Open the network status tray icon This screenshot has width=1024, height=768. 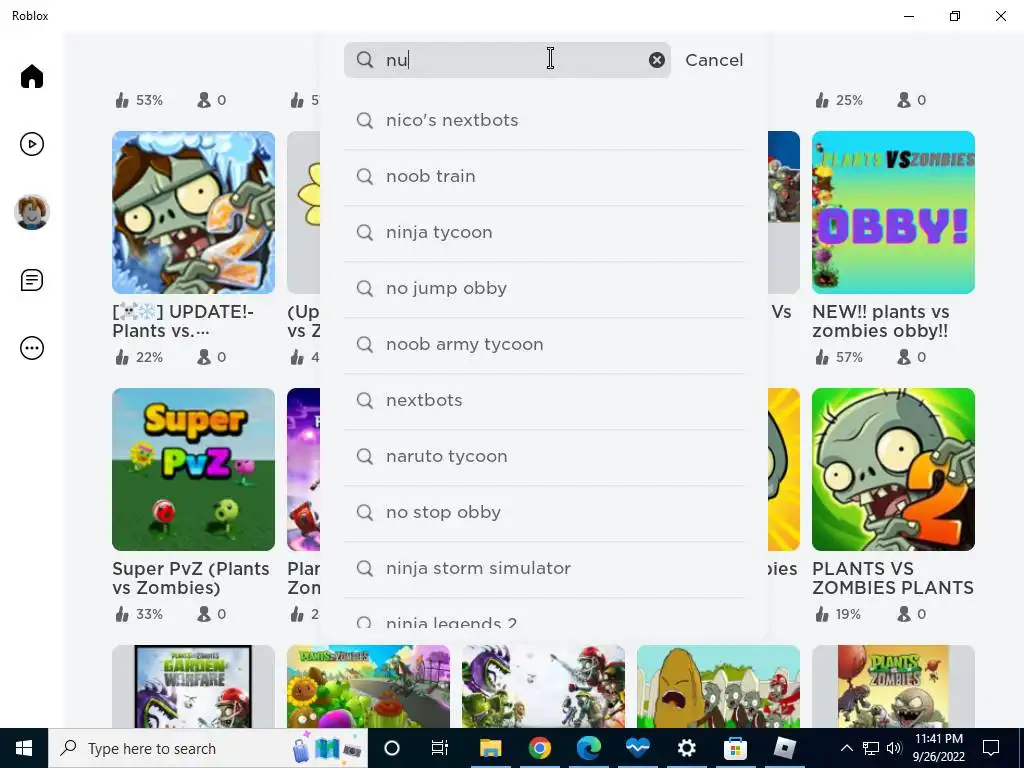click(871, 748)
